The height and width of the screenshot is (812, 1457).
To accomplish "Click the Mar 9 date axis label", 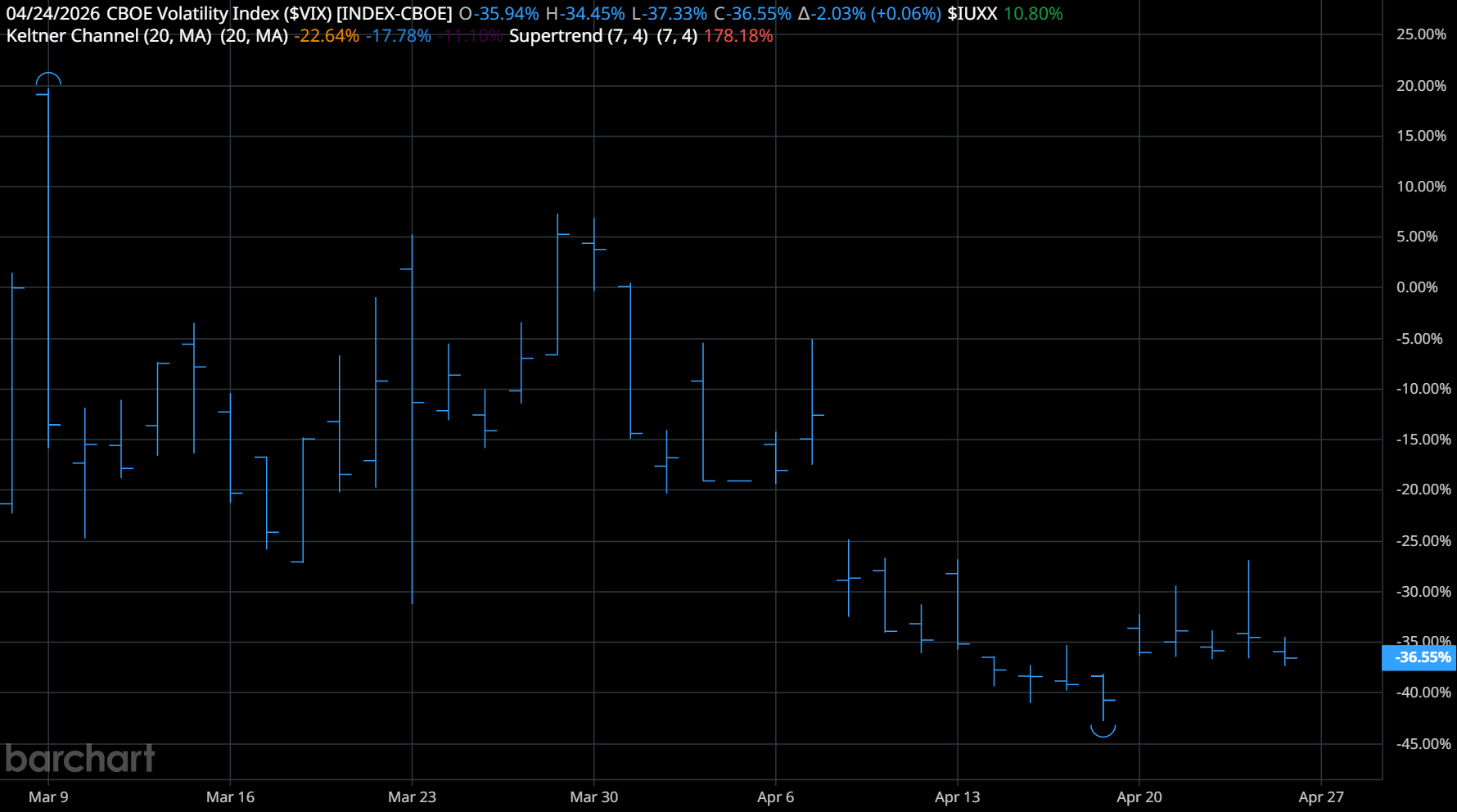I will [x=48, y=796].
